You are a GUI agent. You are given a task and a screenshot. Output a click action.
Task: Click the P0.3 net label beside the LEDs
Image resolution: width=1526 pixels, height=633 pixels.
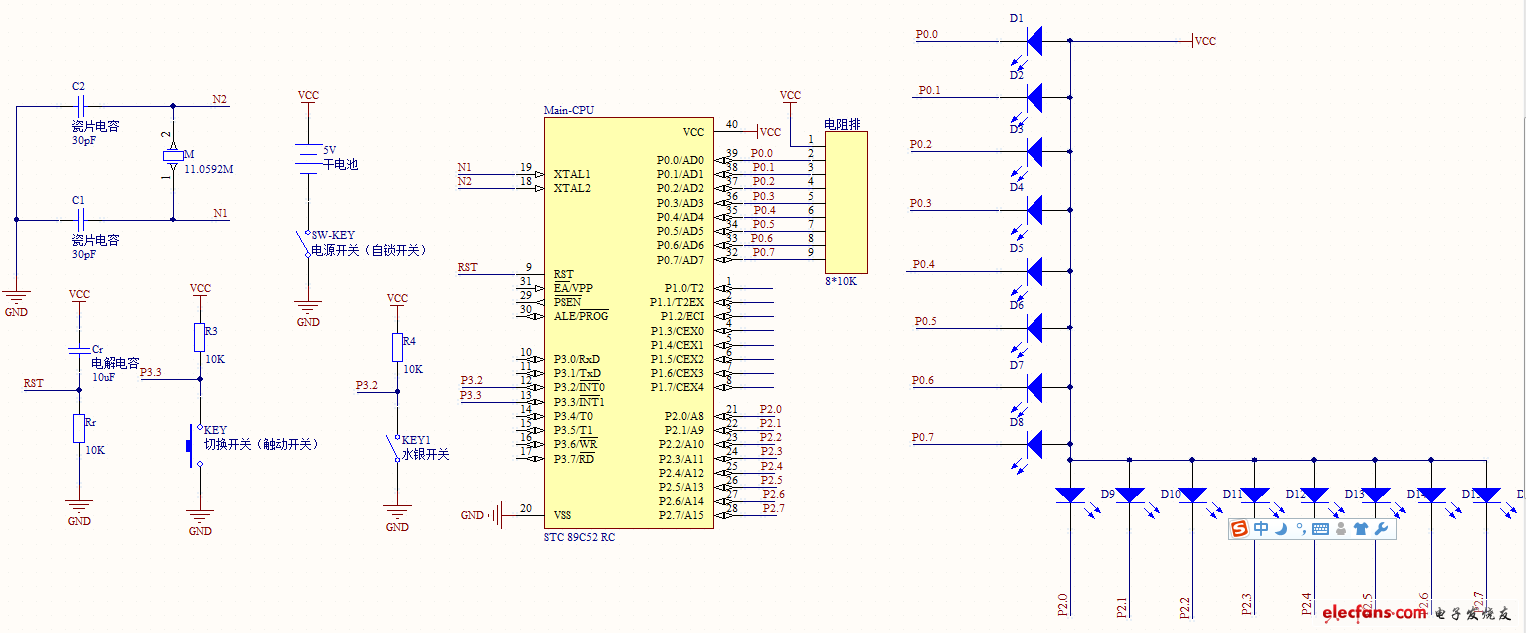pyautogui.click(x=921, y=203)
